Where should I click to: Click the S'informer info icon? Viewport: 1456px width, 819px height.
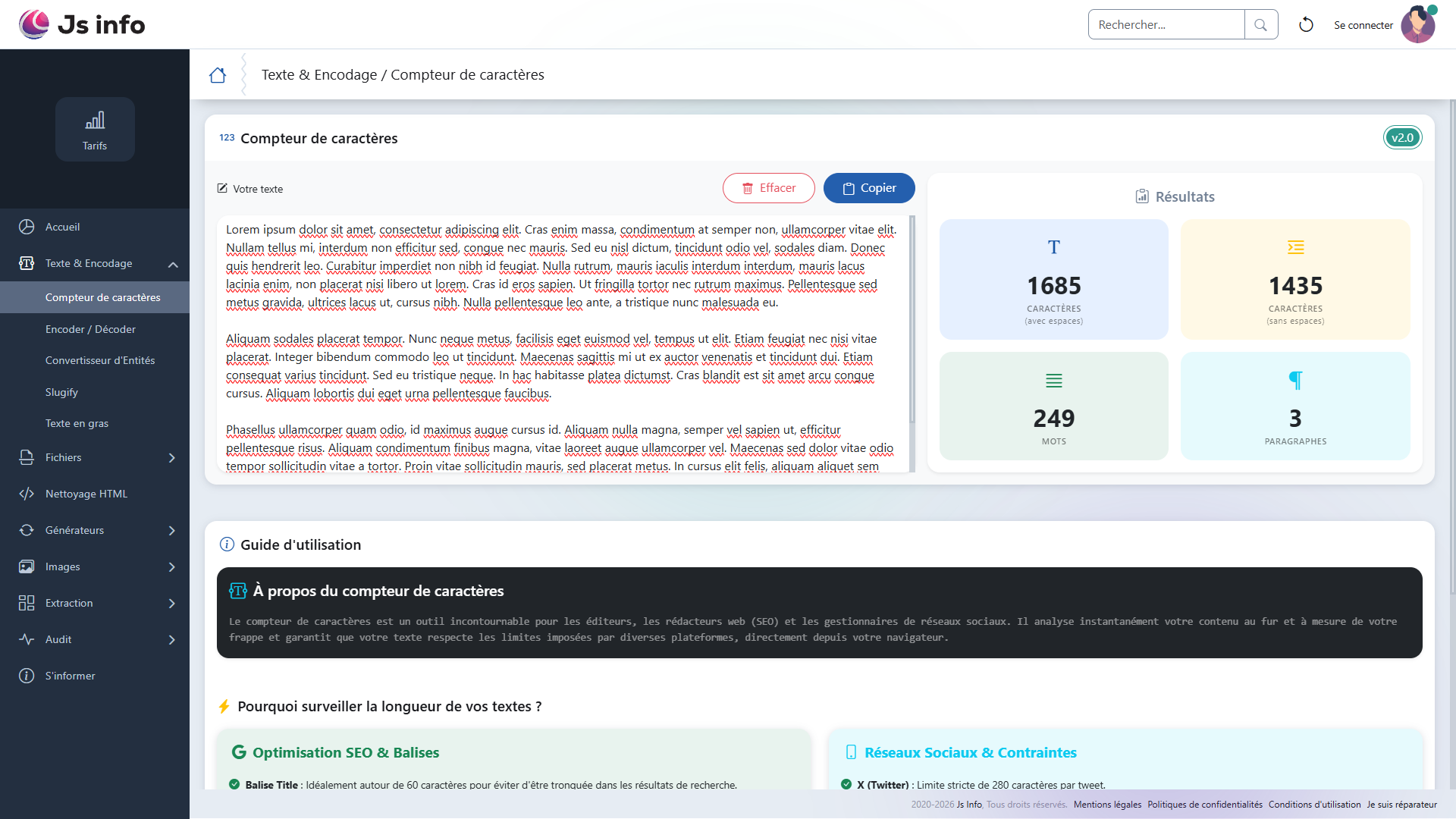pos(27,676)
